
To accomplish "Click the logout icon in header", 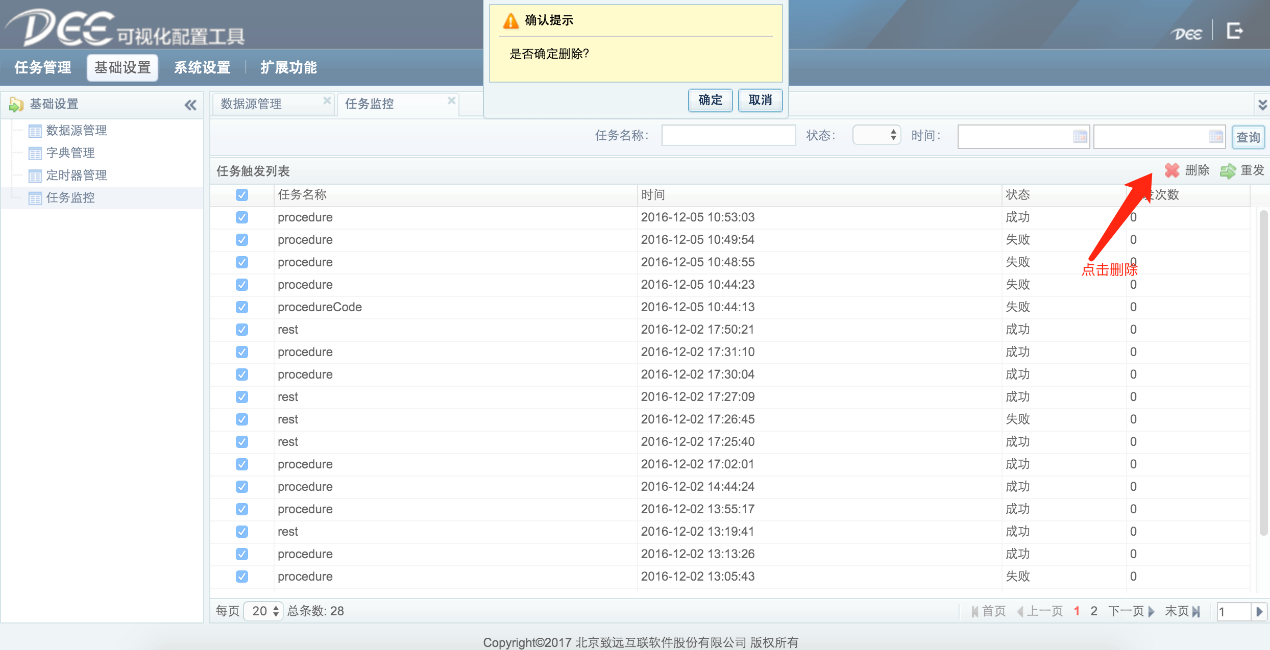I will coord(1235,31).
